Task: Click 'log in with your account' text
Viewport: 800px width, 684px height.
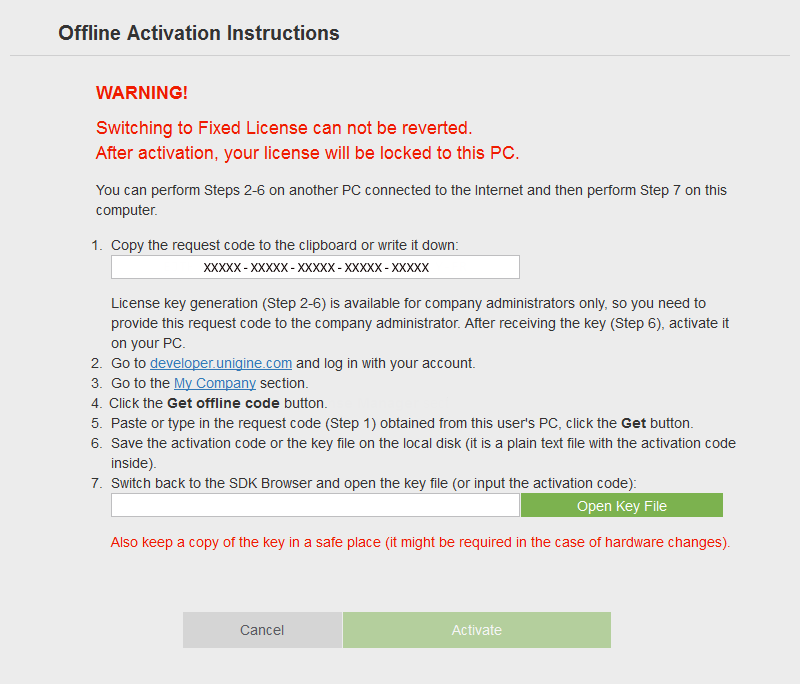Action: (386, 363)
